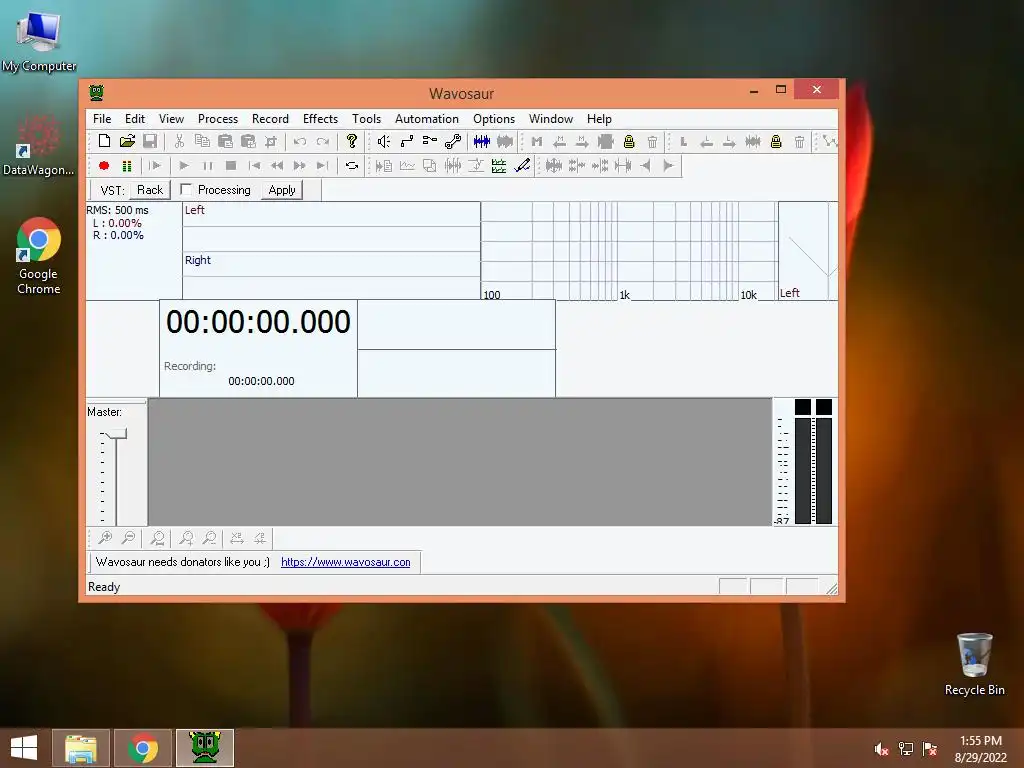Click the 00:00:00.000 large time display
Image resolution: width=1024 pixels, height=768 pixels.
coord(258,322)
